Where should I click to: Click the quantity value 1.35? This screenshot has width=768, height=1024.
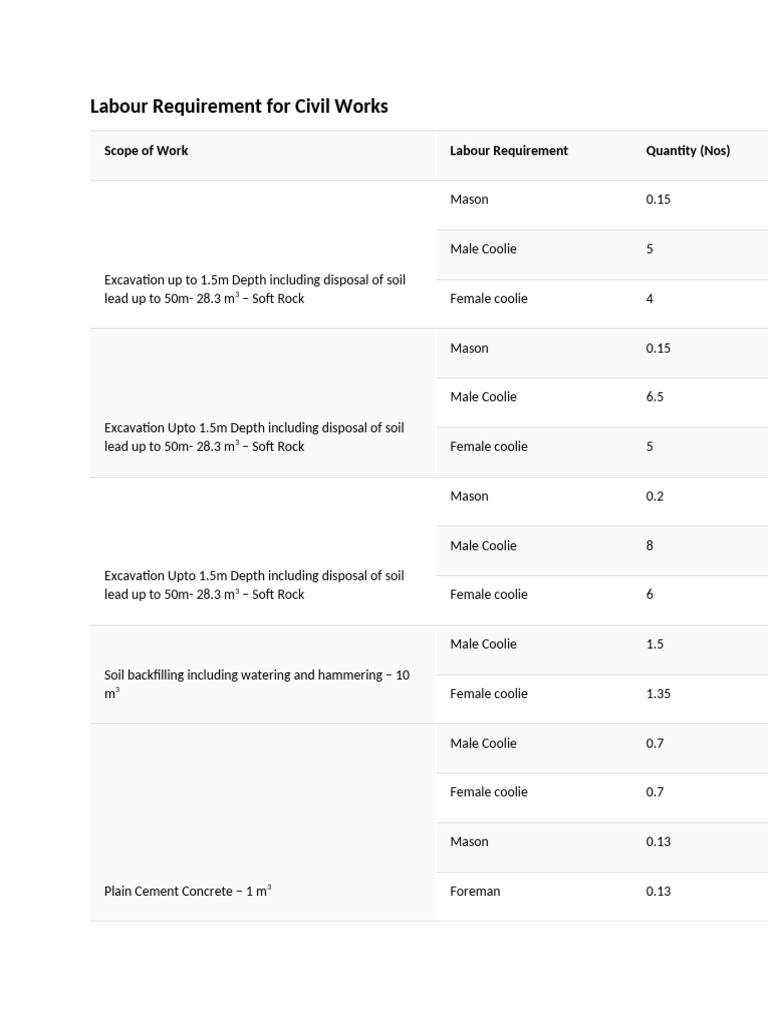(x=658, y=694)
